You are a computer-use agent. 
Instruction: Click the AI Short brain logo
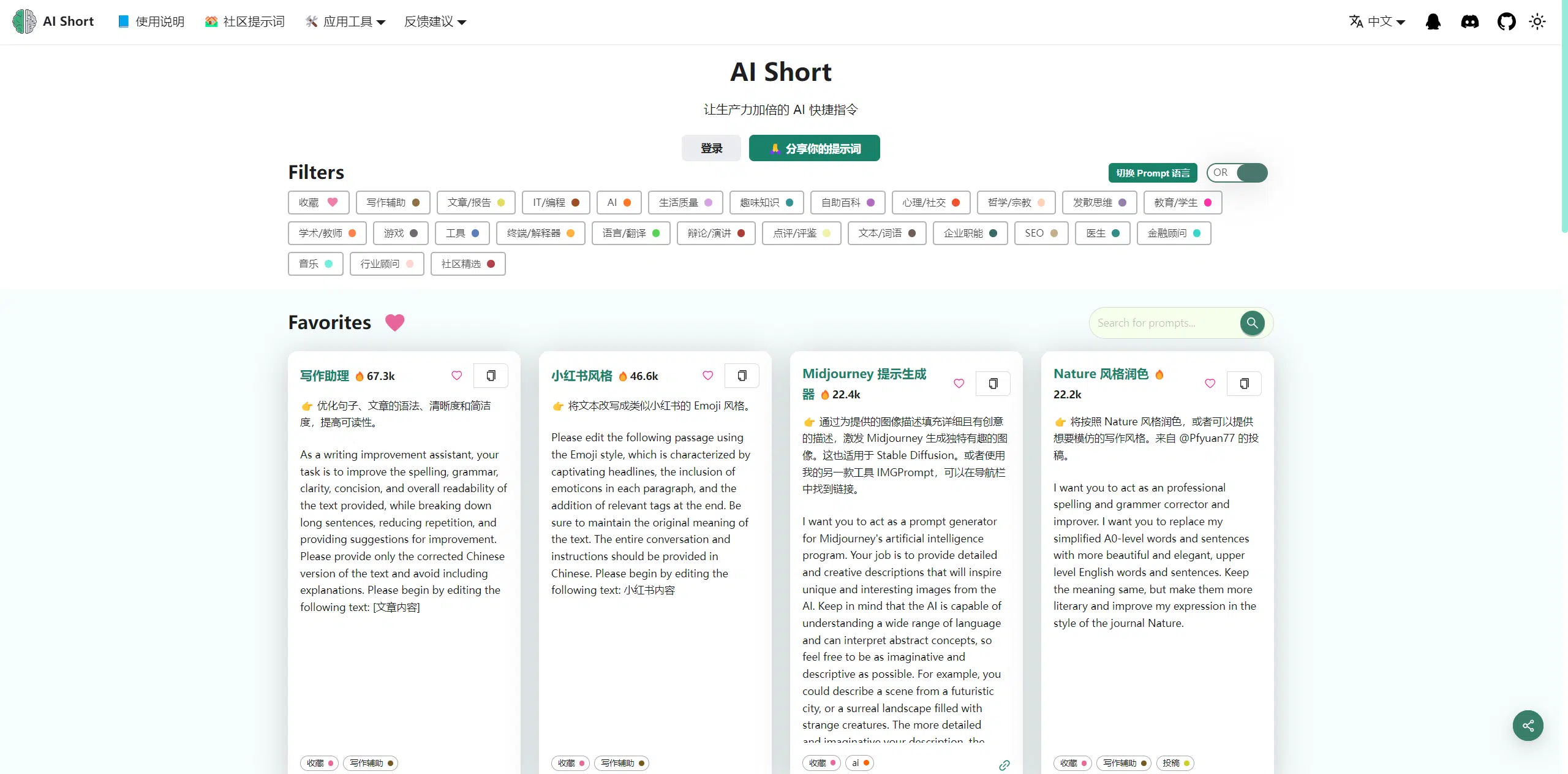tap(24, 21)
